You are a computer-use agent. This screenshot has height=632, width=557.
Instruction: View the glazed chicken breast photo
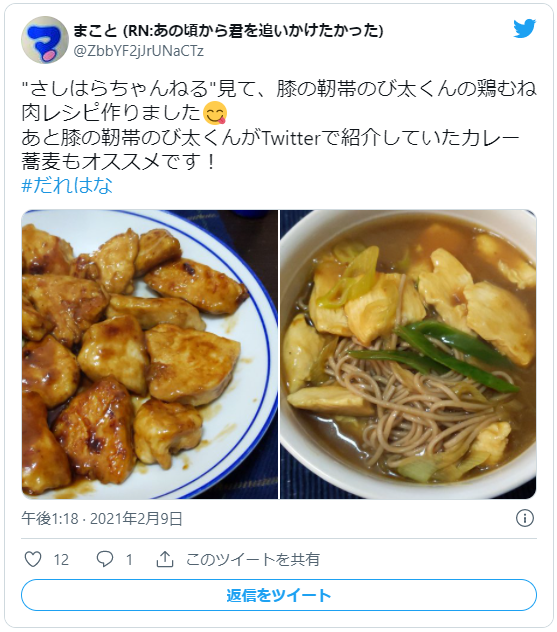[150, 354]
